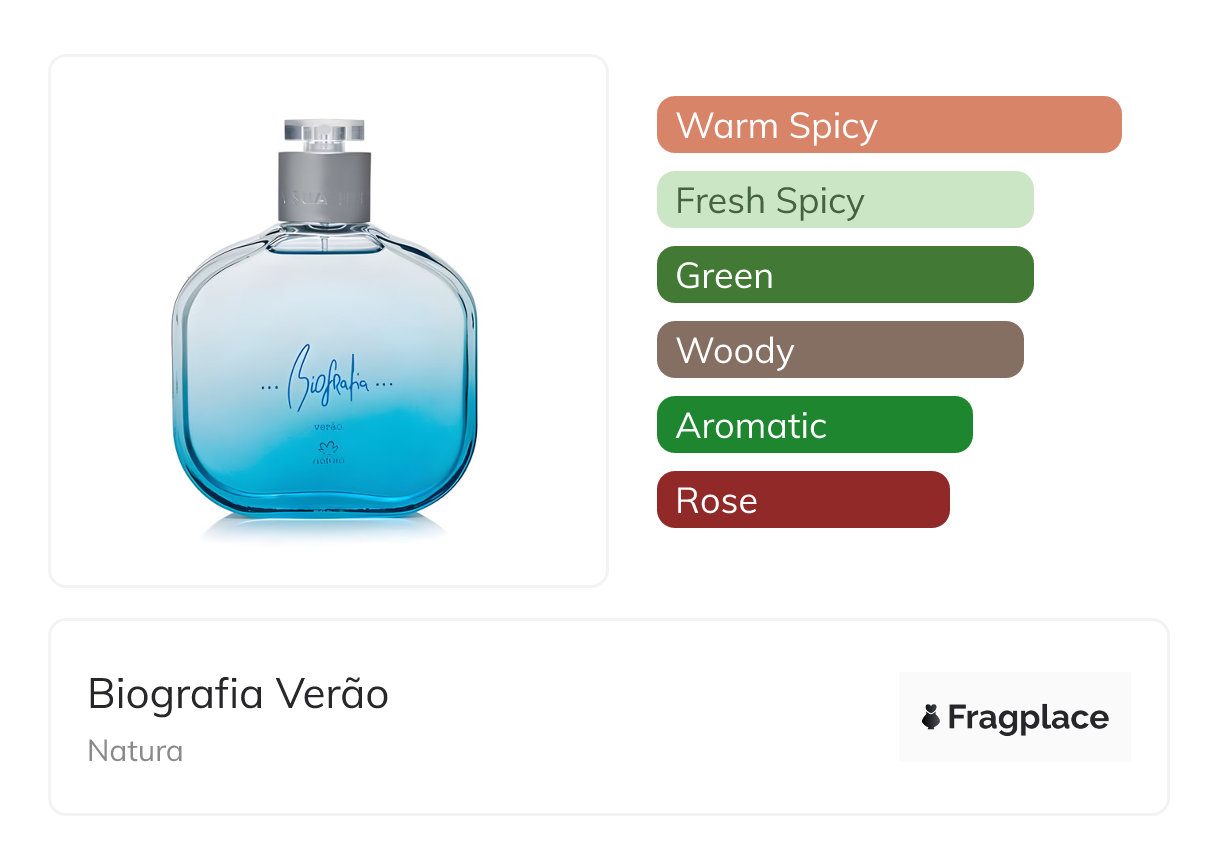Screen dimensions: 1218x864
Task: Click the small natura wordmark on the bottle
Action: 327,461
